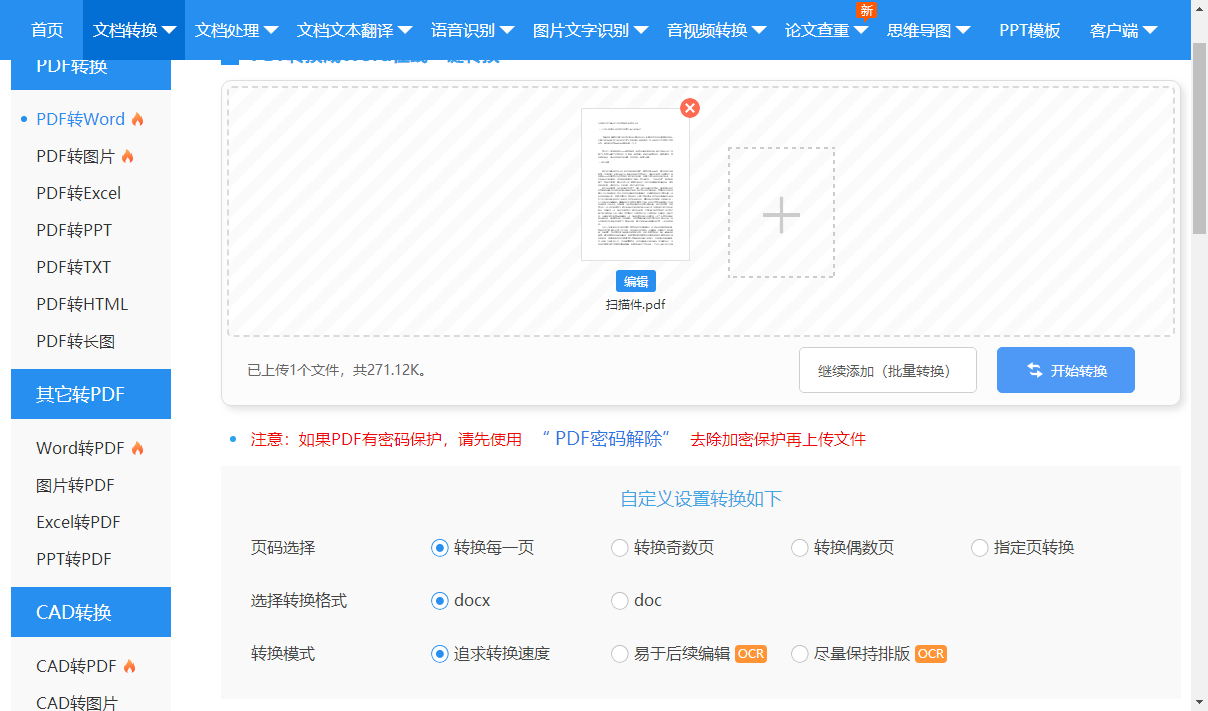The height and width of the screenshot is (711, 1208).
Task: Open PPT转PDF in sidebar
Action: click(x=74, y=559)
